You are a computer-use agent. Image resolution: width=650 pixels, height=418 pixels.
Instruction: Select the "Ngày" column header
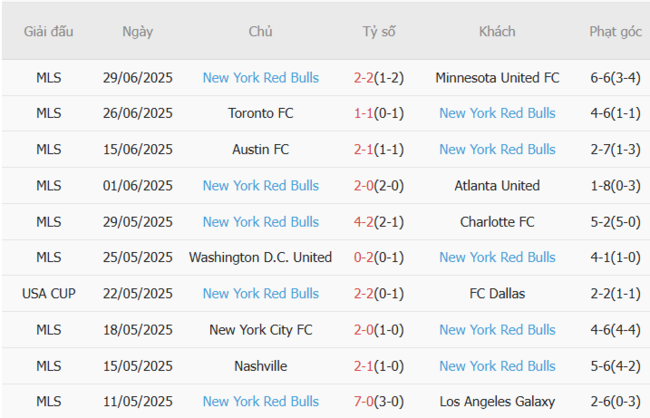pos(138,31)
